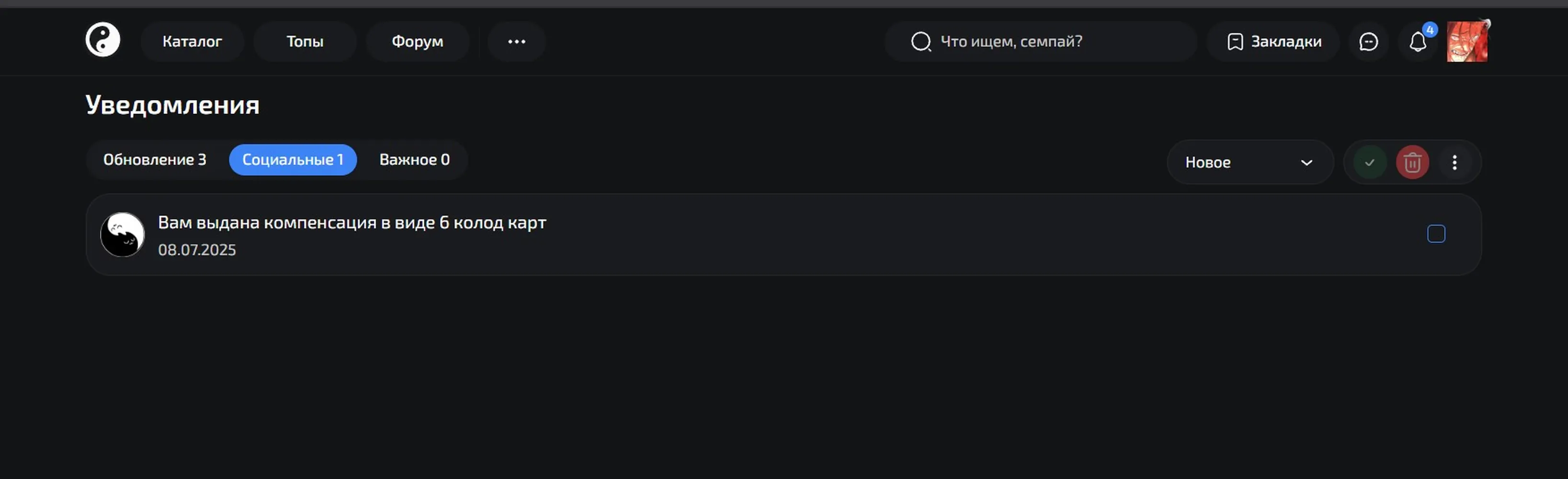Image resolution: width=1568 pixels, height=479 pixels.
Task: Switch to Важное 0 tab
Action: pos(415,160)
